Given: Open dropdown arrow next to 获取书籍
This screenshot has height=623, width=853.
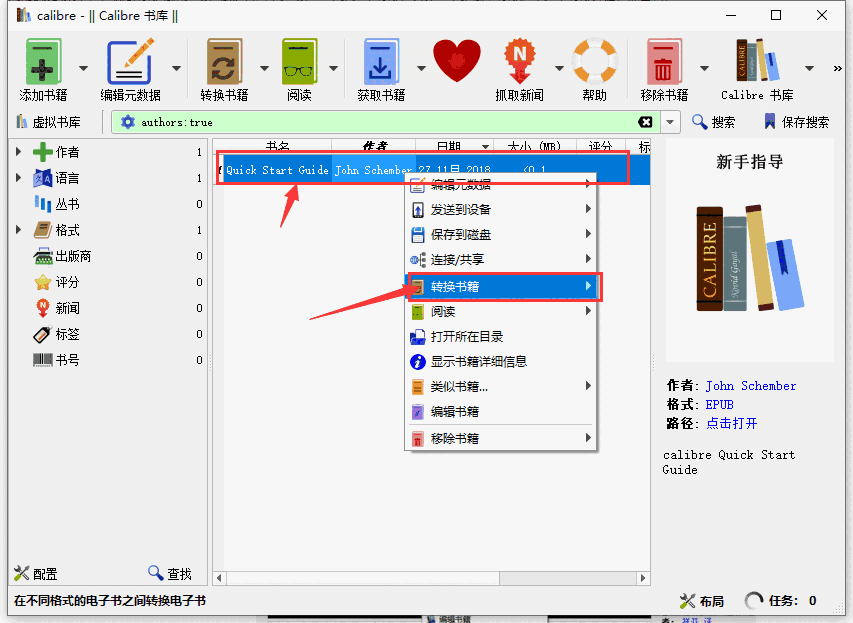Looking at the screenshot, I should click(421, 68).
